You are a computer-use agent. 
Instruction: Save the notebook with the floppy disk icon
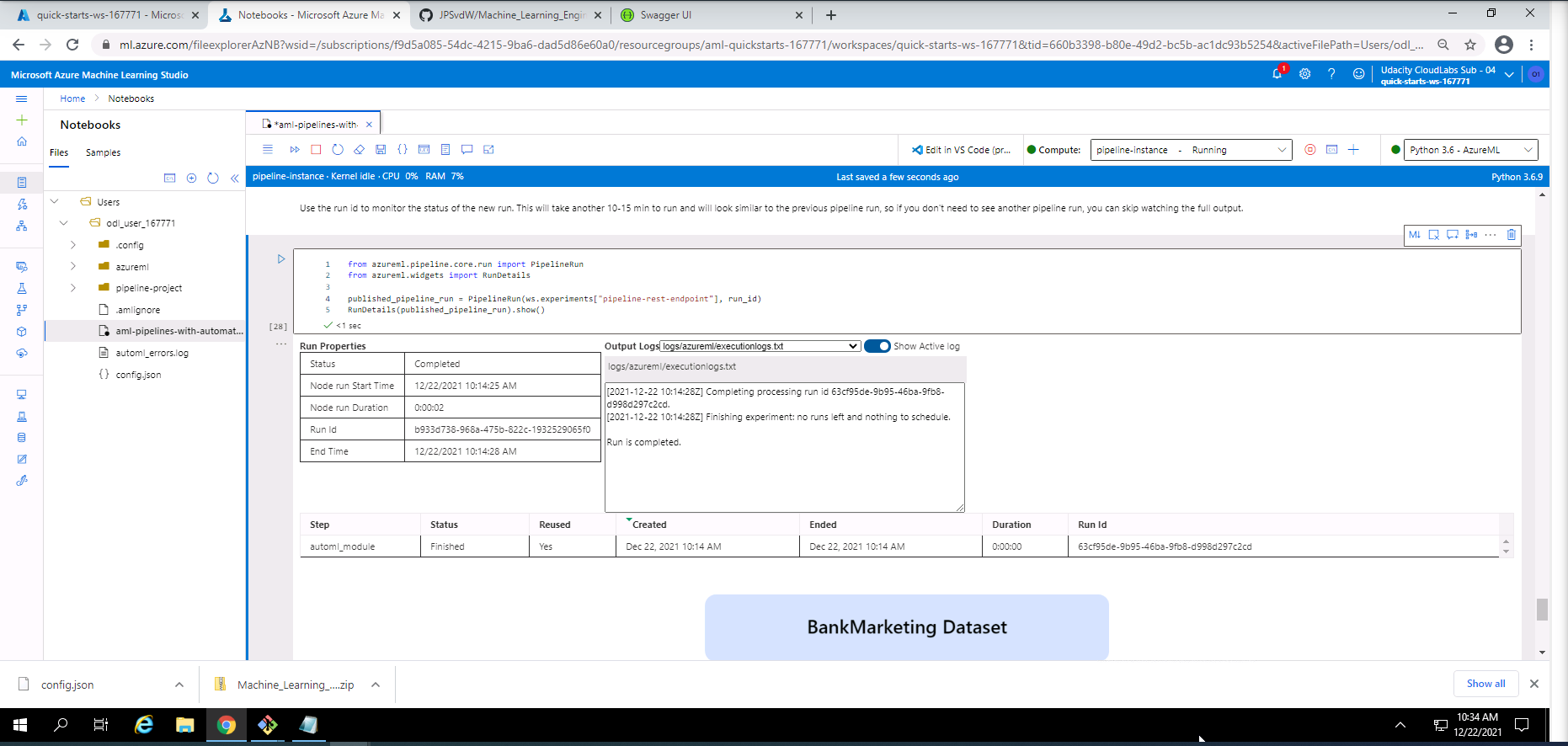pos(381,150)
